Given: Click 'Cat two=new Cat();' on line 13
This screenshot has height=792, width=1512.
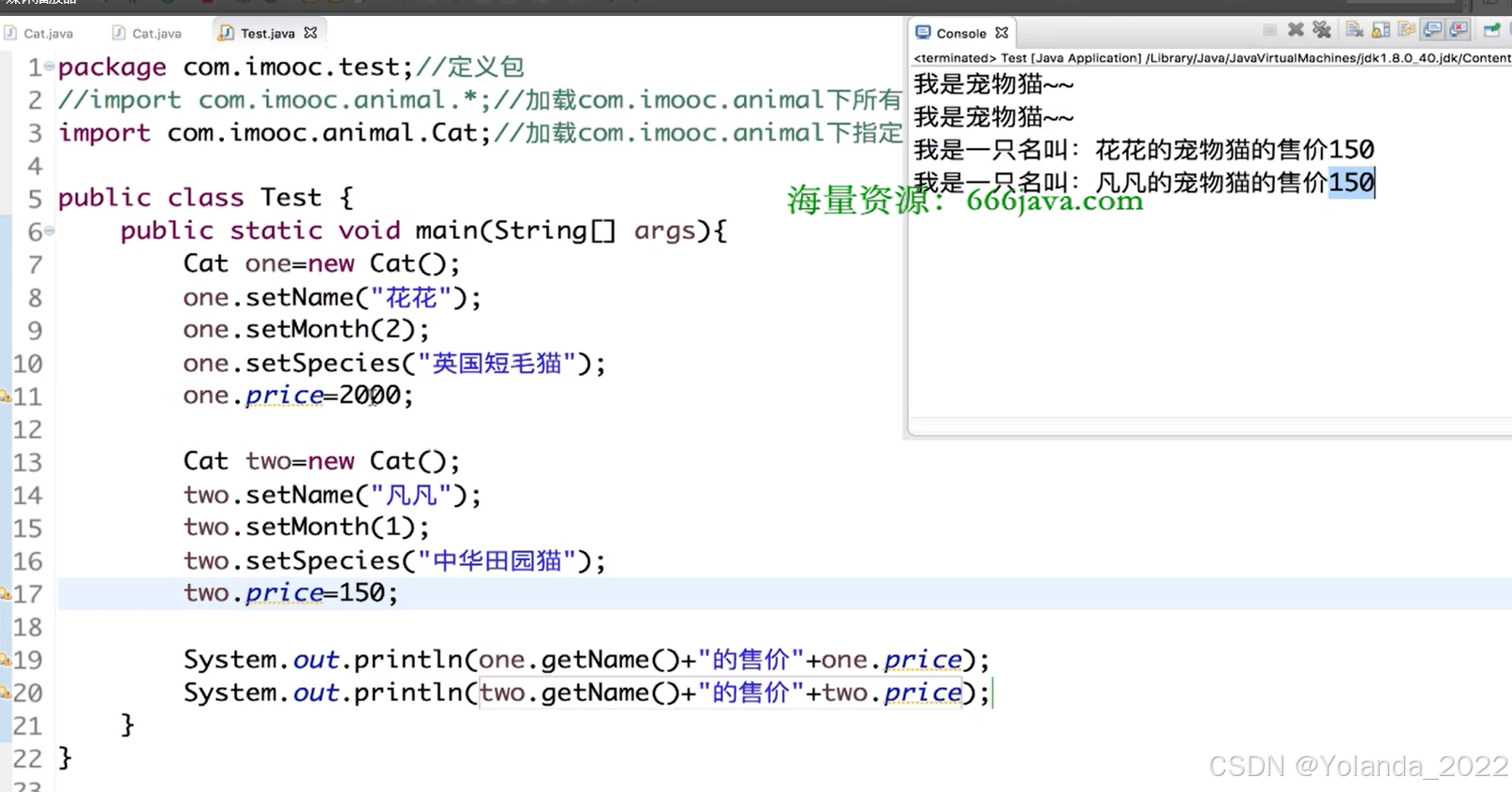Looking at the screenshot, I should pos(321,461).
